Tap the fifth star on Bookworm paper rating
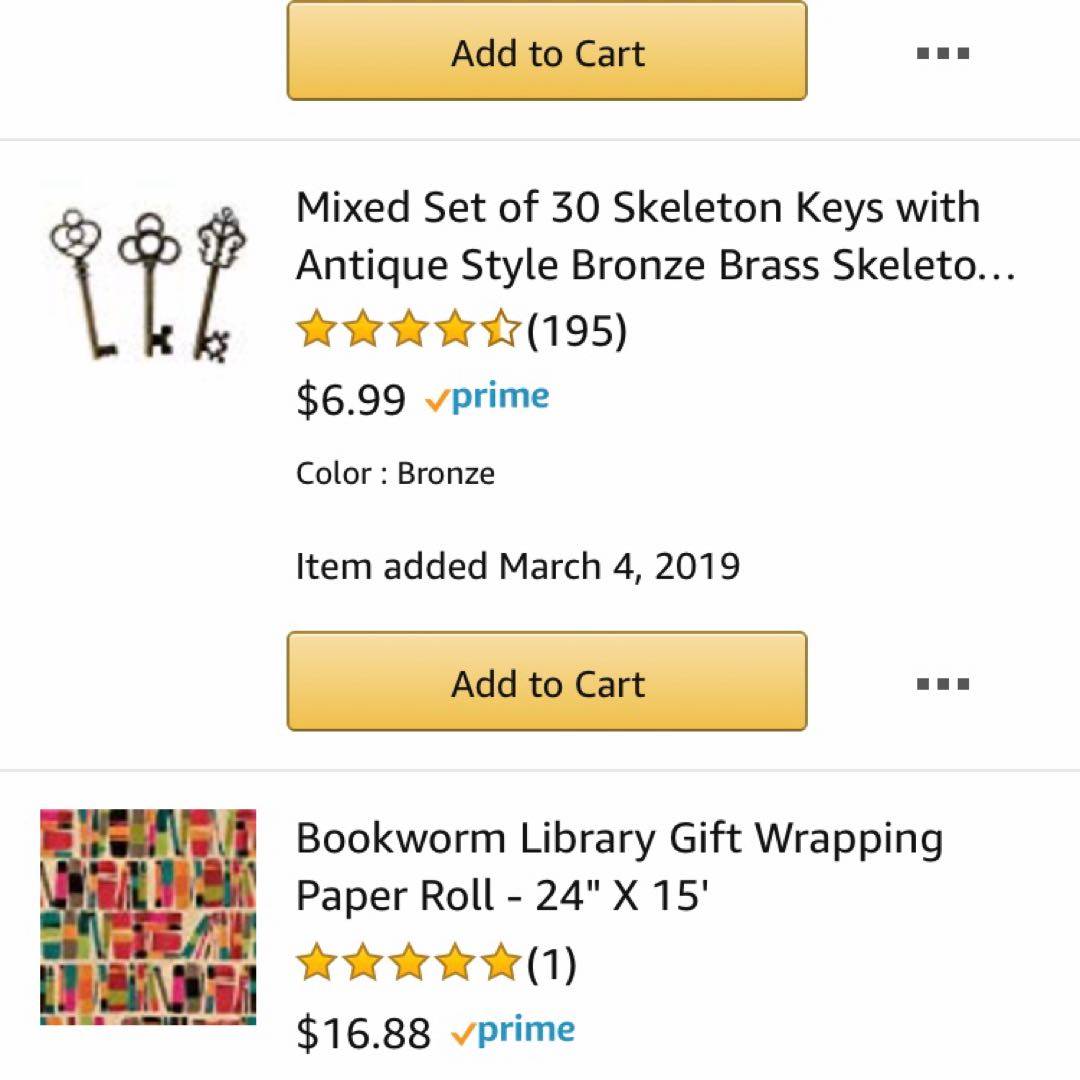Image resolution: width=1080 pixels, height=1080 pixels. tap(502, 964)
